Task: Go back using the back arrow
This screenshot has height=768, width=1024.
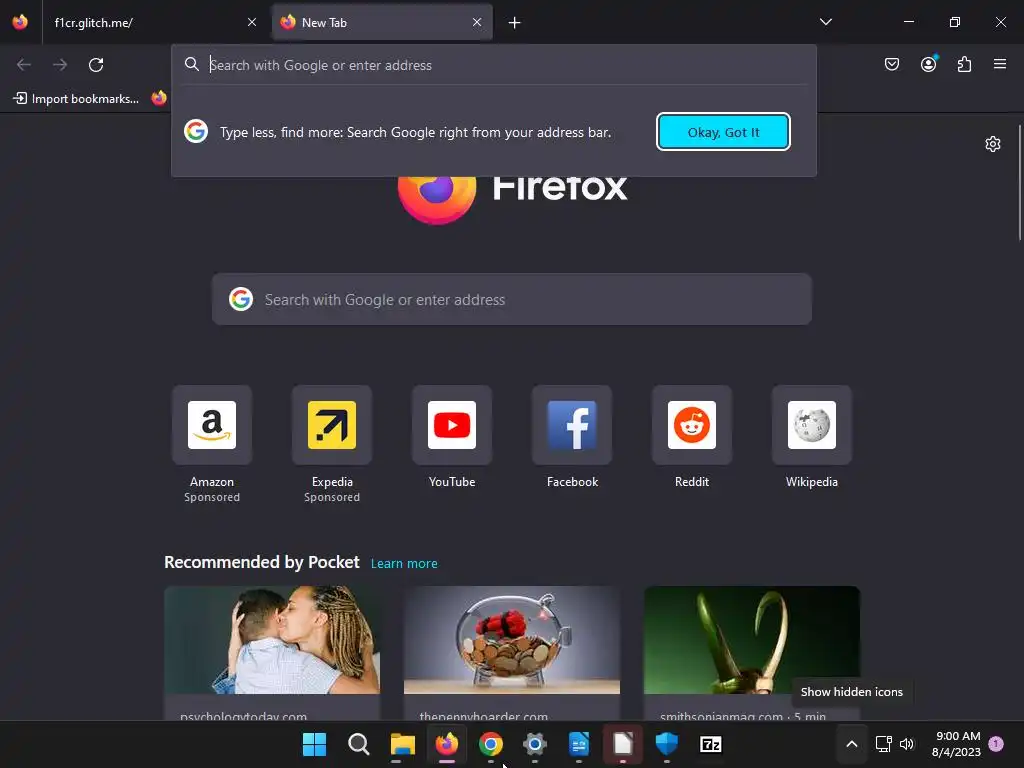Action: (x=24, y=65)
